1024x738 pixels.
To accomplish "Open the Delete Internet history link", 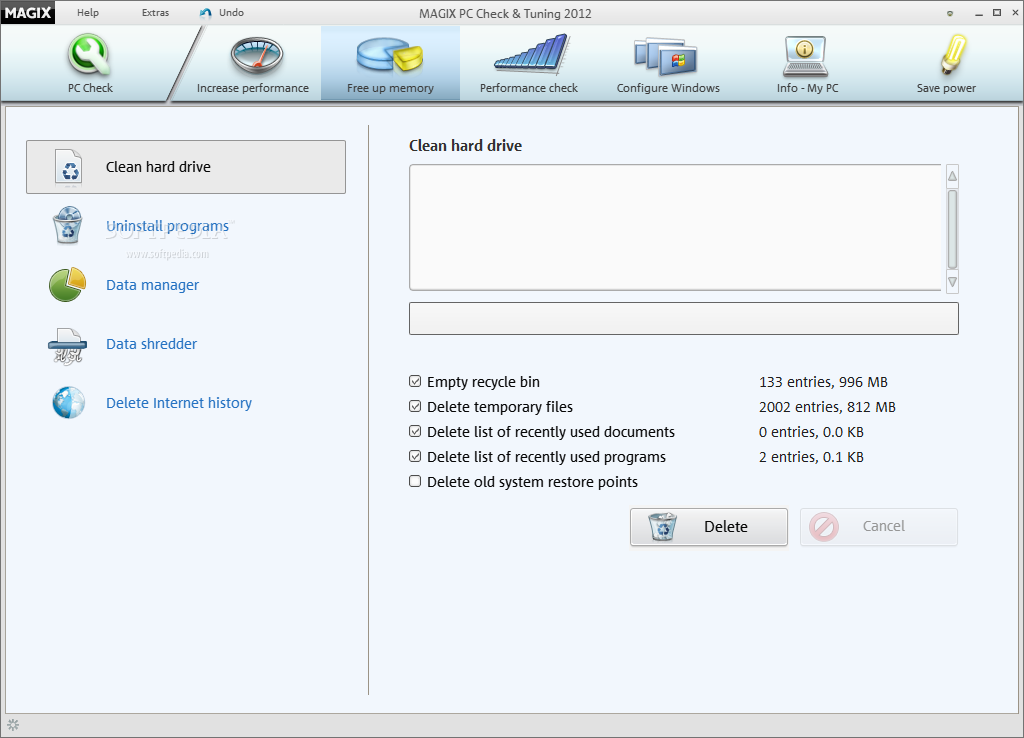I will [x=179, y=403].
